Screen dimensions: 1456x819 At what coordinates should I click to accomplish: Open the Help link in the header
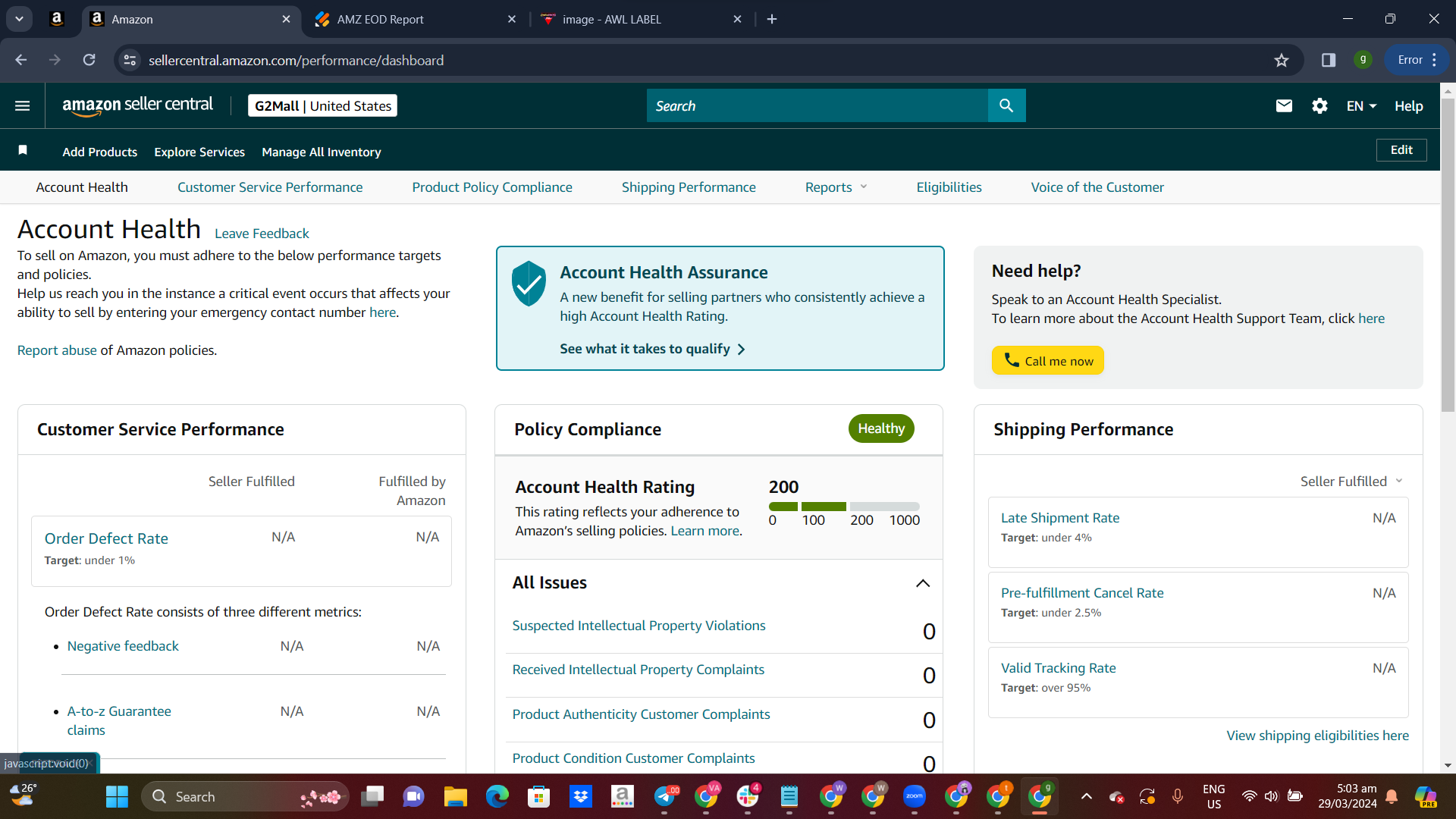[1408, 106]
